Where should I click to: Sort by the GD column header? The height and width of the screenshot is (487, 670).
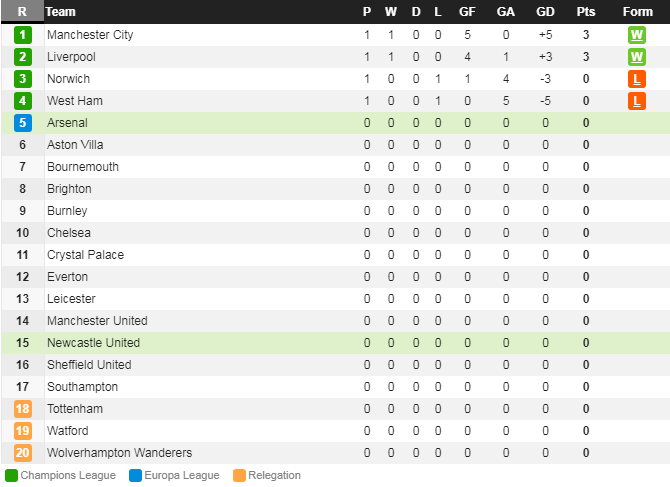[545, 12]
